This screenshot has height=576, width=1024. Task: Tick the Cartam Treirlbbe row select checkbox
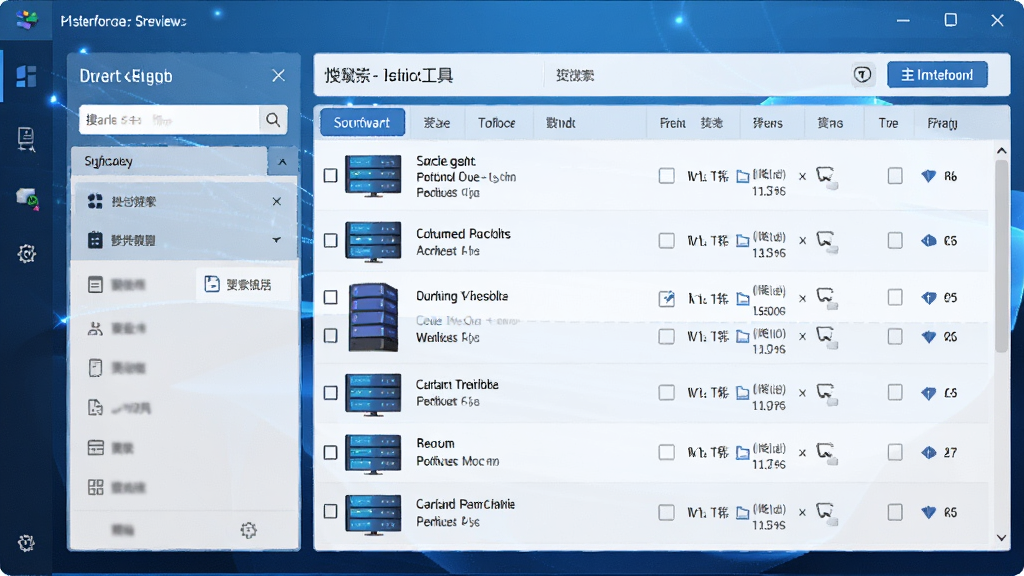tap(330, 392)
